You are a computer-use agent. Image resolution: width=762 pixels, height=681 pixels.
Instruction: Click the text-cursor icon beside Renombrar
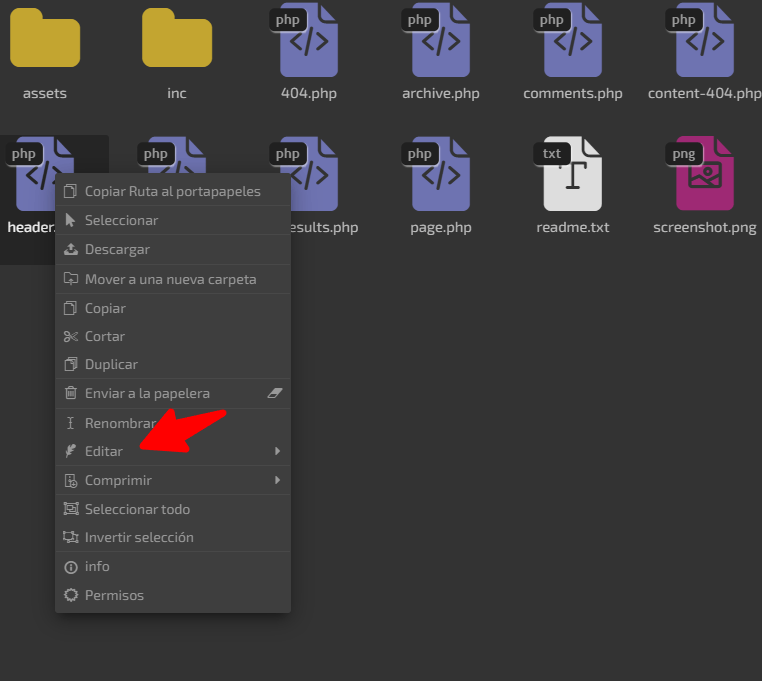[x=70, y=423]
